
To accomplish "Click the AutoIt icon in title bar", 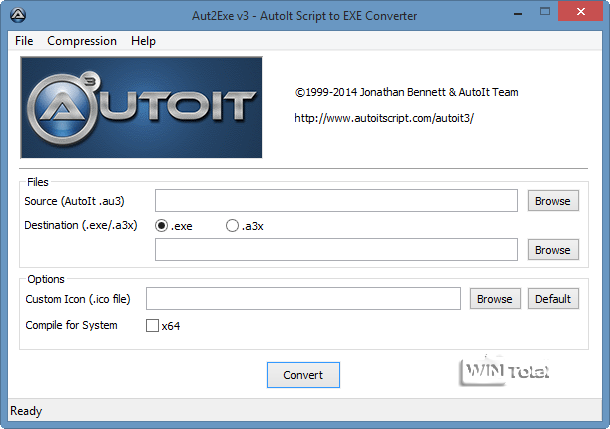I will point(18,16).
